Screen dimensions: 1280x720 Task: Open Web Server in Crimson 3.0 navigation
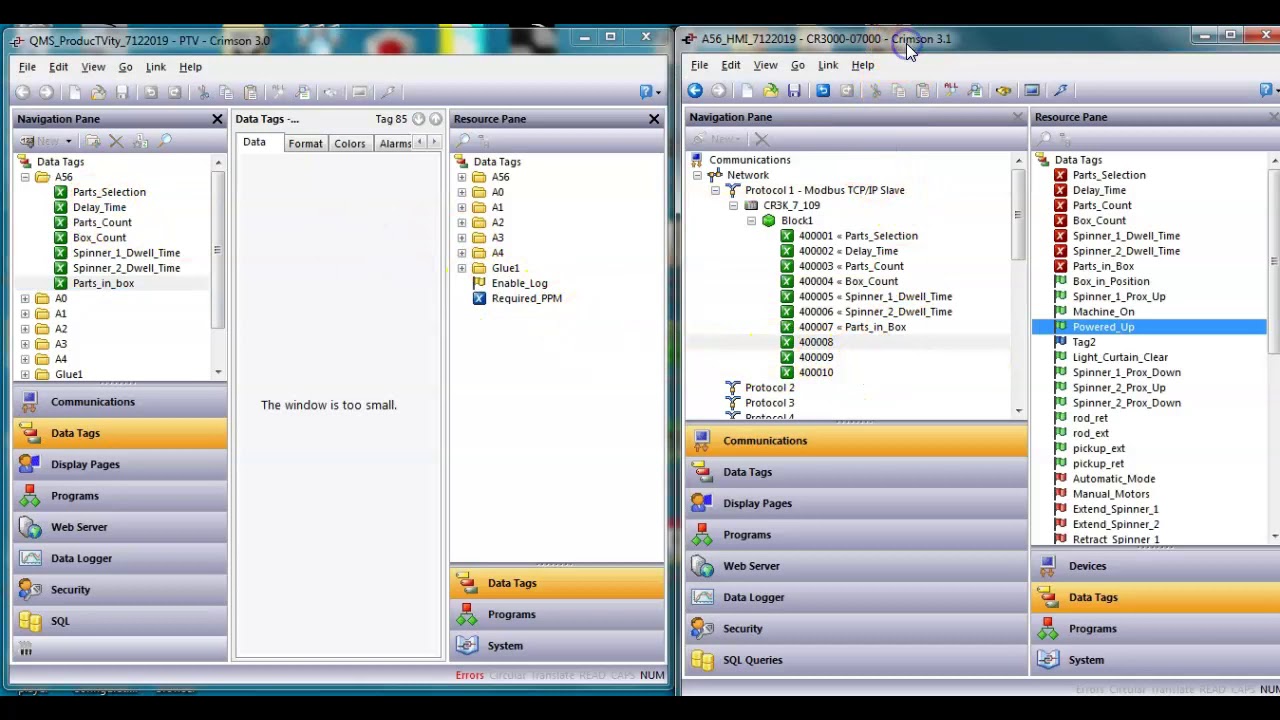pyautogui.click(x=120, y=527)
